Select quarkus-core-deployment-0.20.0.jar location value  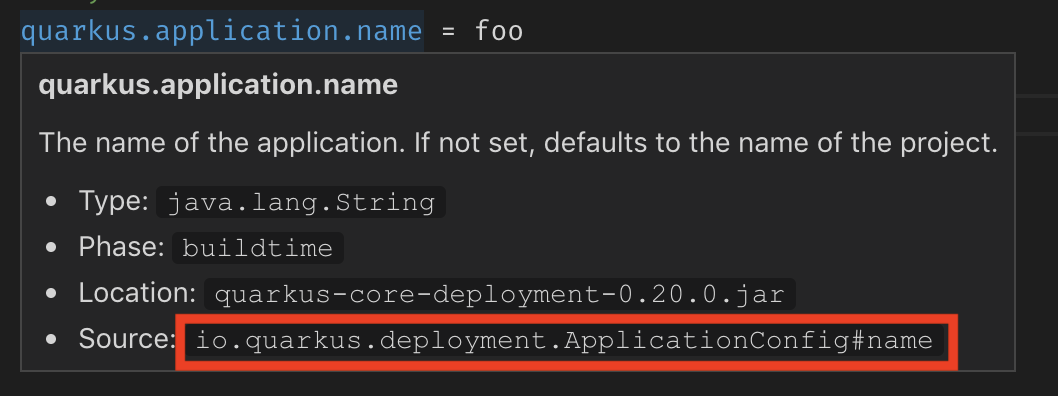pyautogui.click(x=500, y=294)
